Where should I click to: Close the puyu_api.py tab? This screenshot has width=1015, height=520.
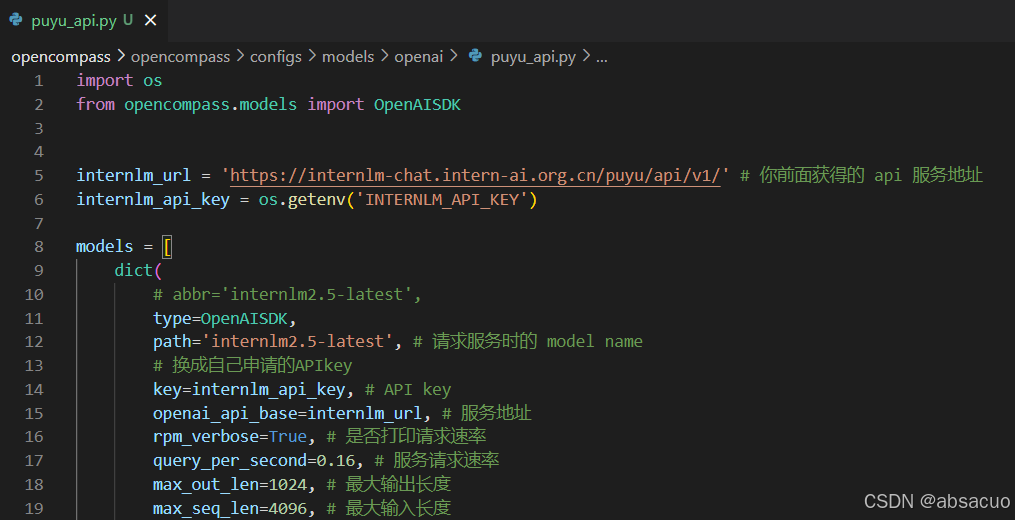tap(150, 21)
